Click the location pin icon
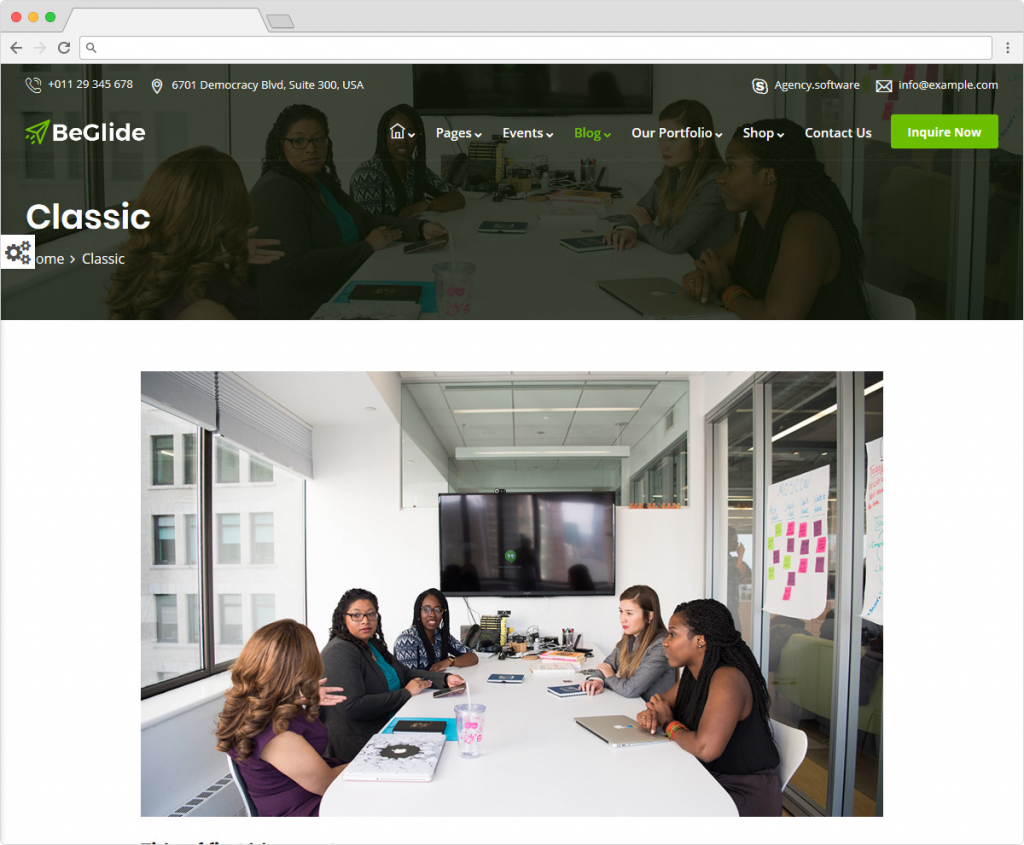Screen dimensions: 1024x845 point(157,86)
